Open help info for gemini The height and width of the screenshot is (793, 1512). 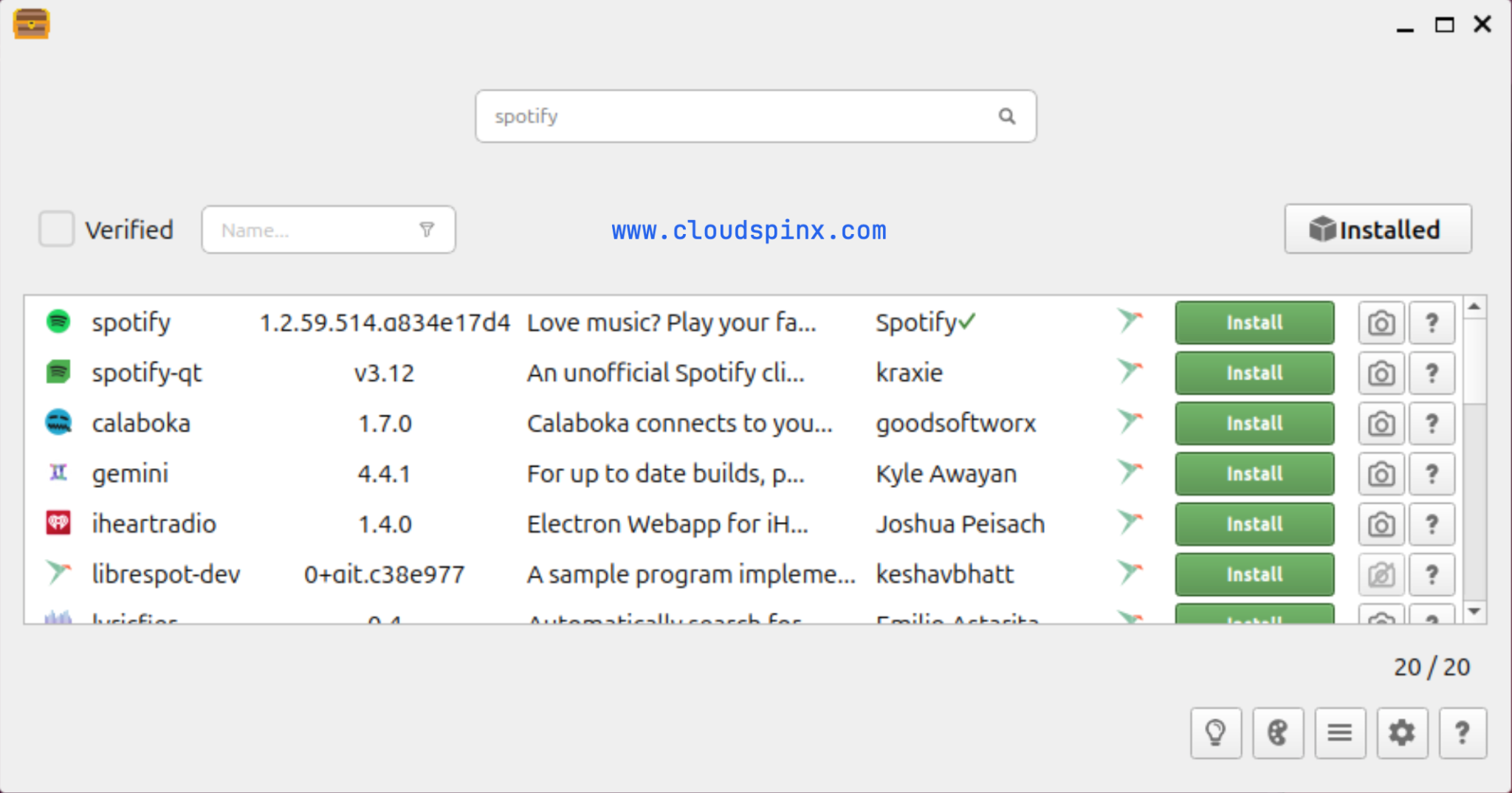(1432, 473)
